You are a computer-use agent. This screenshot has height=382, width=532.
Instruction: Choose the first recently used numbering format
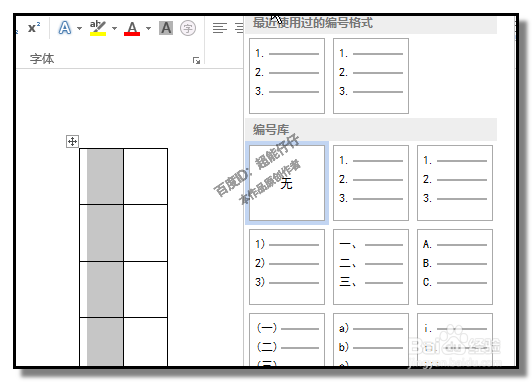287,76
